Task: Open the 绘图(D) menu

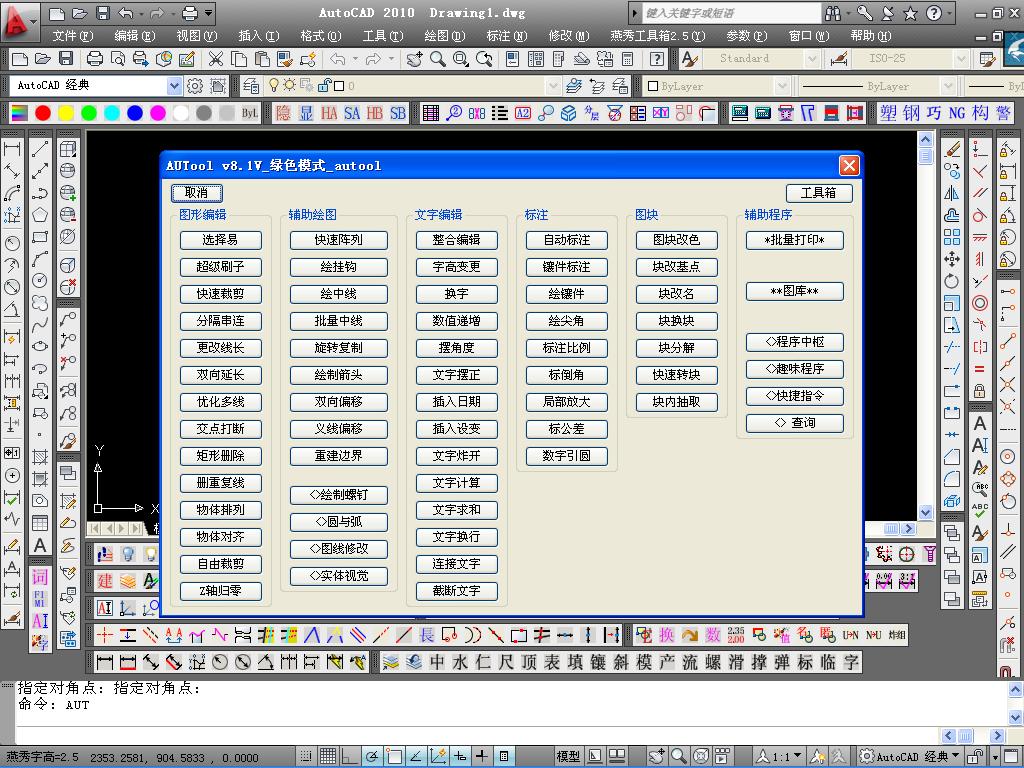Action: pyautogui.click(x=445, y=36)
